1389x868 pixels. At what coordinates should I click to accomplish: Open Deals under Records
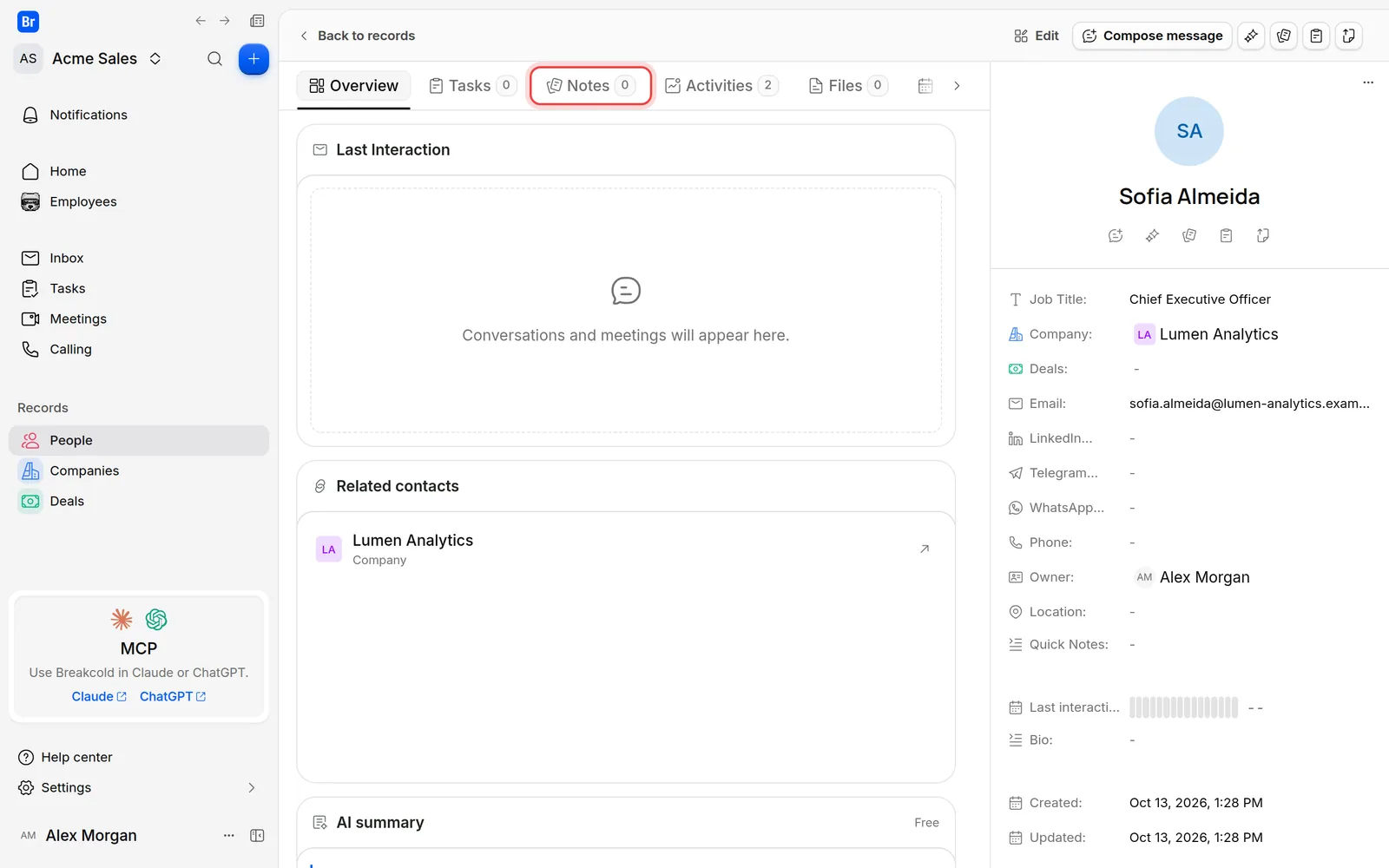(139, 501)
